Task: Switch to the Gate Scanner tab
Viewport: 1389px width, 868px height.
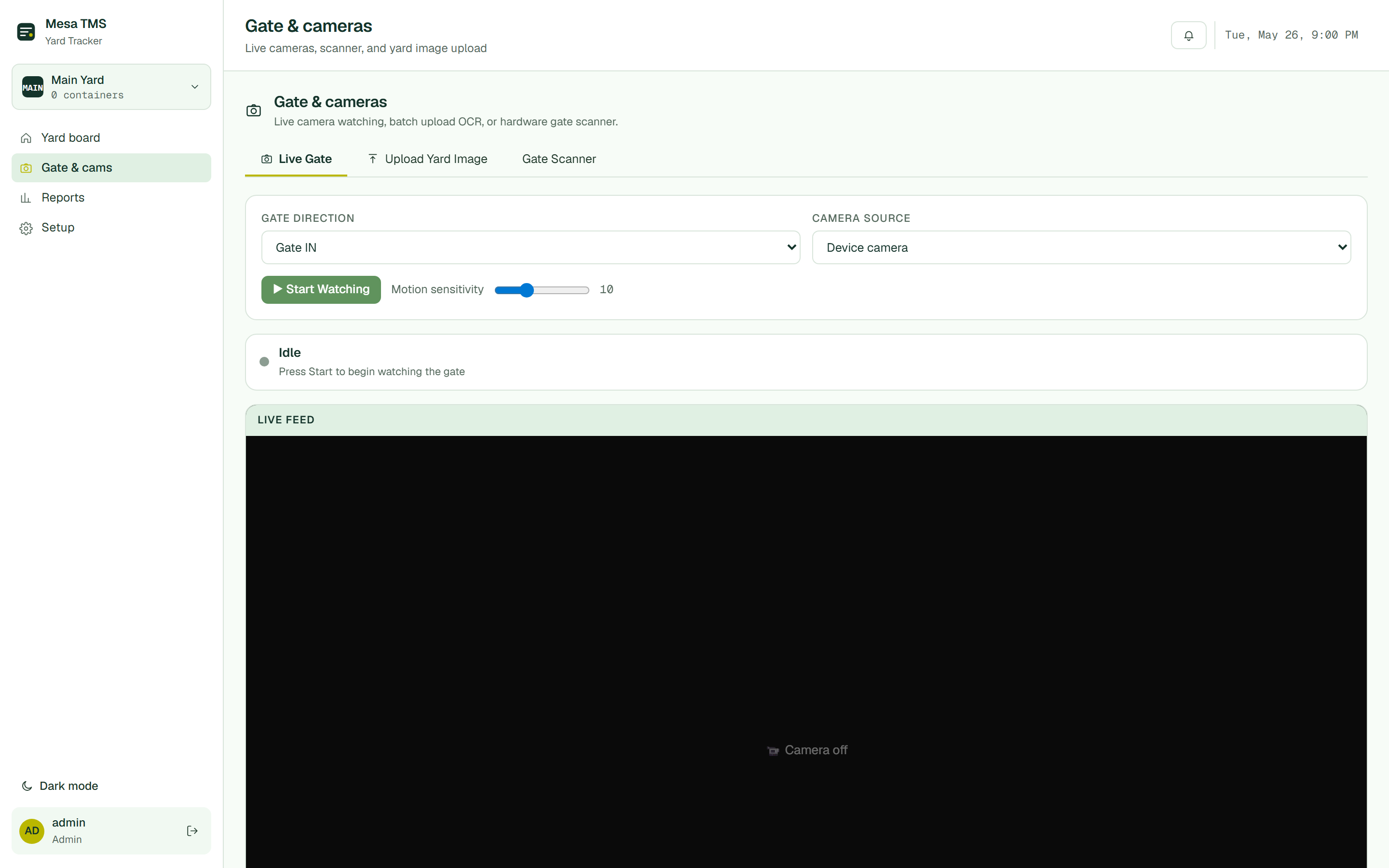Action: 558,159
